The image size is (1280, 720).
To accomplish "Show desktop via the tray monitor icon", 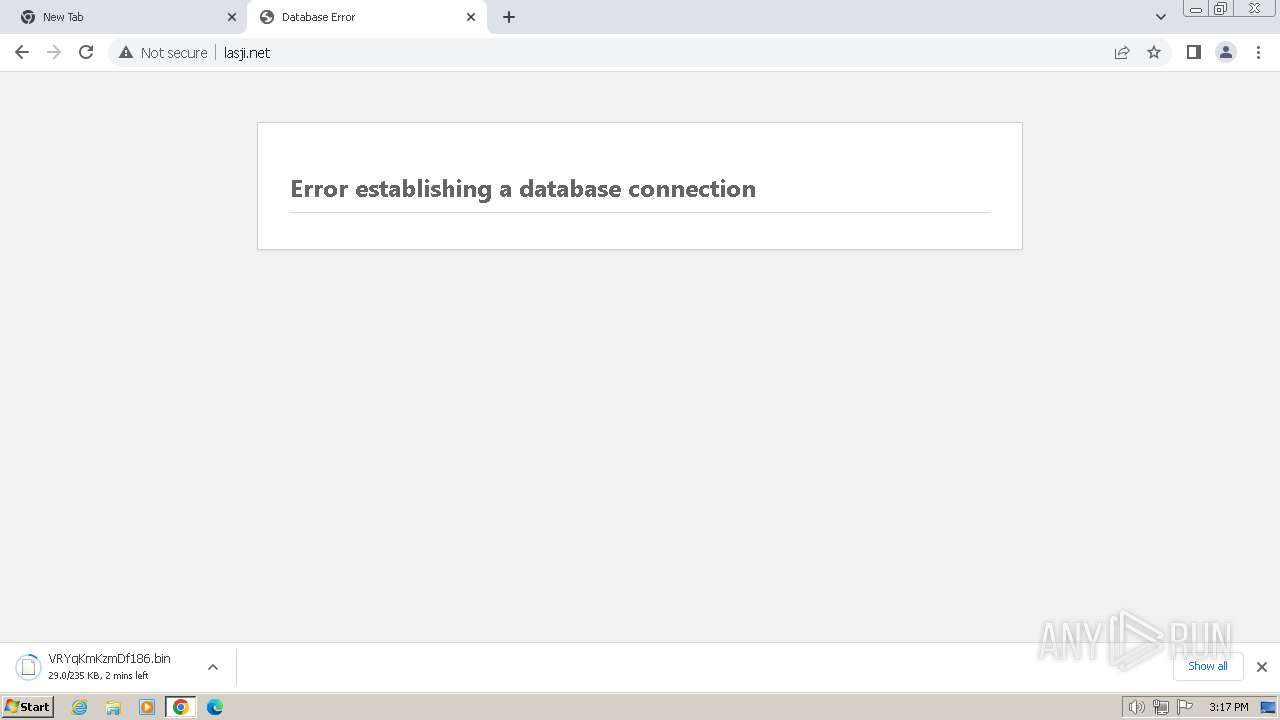I will (1268, 707).
